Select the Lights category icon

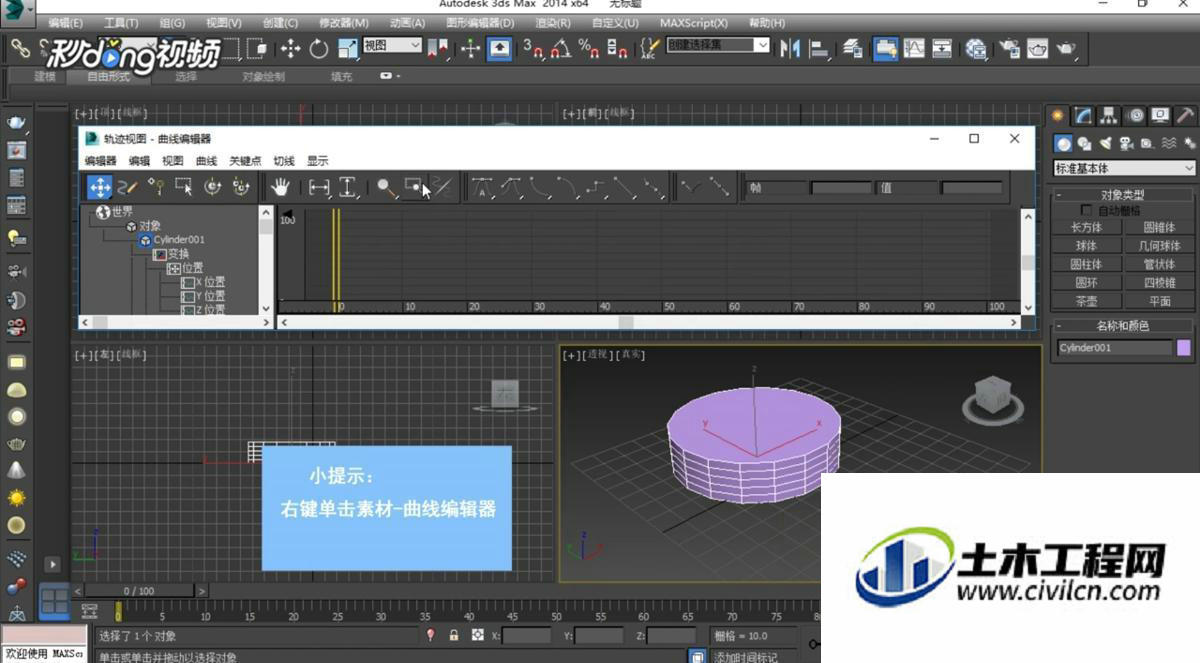[x=1105, y=144]
